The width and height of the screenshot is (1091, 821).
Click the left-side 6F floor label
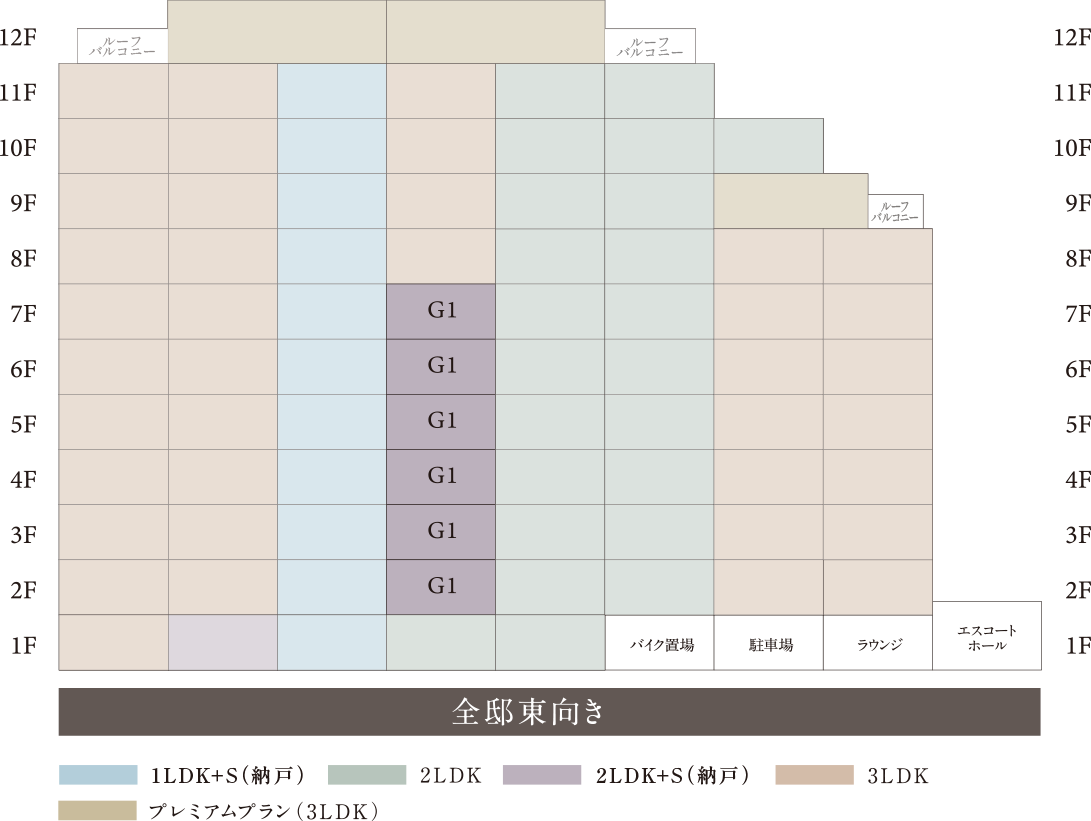tap(23, 369)
